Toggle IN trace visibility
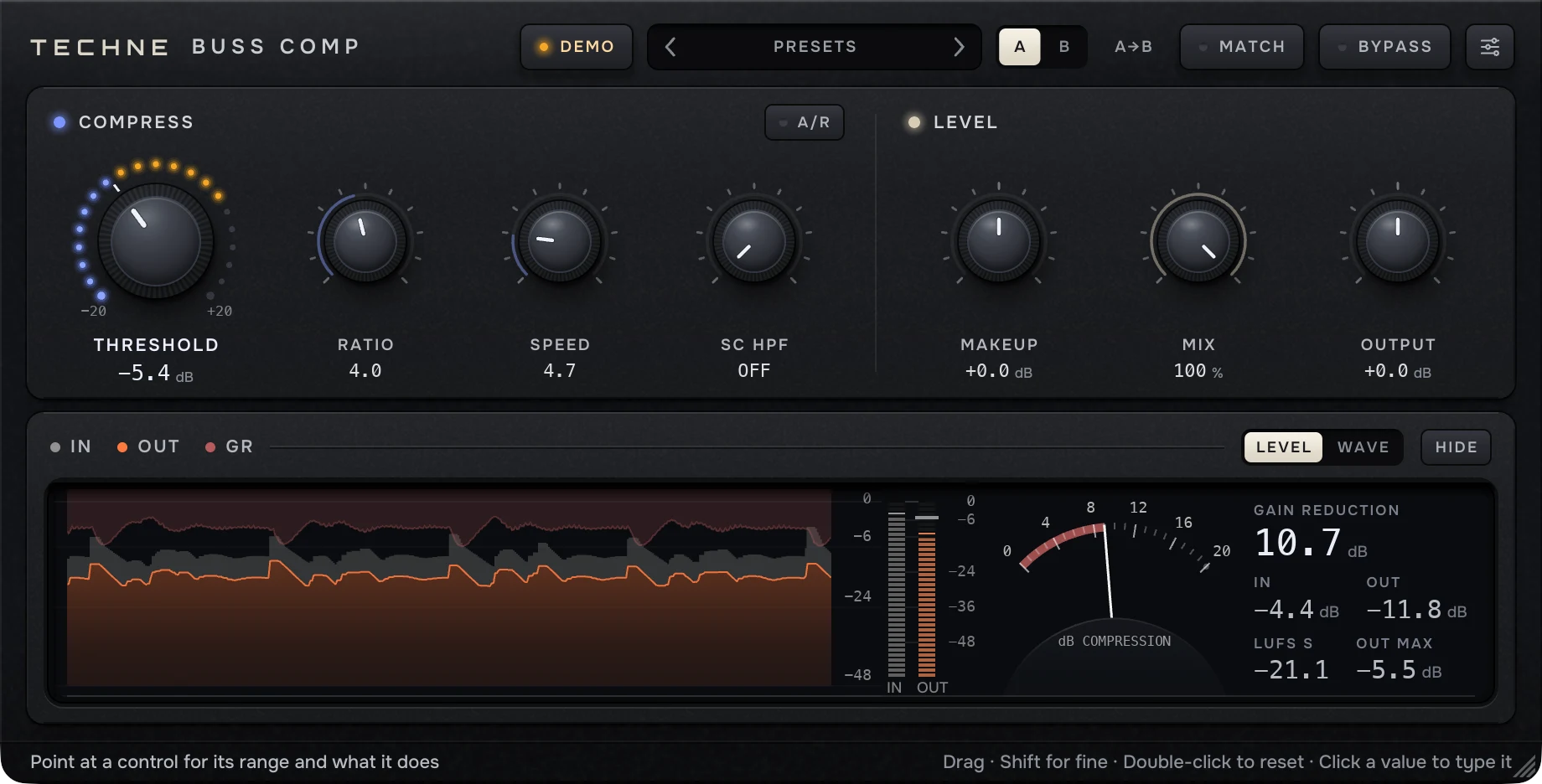The width and height of the screenshot is (1542, 784). coord(71,446)
